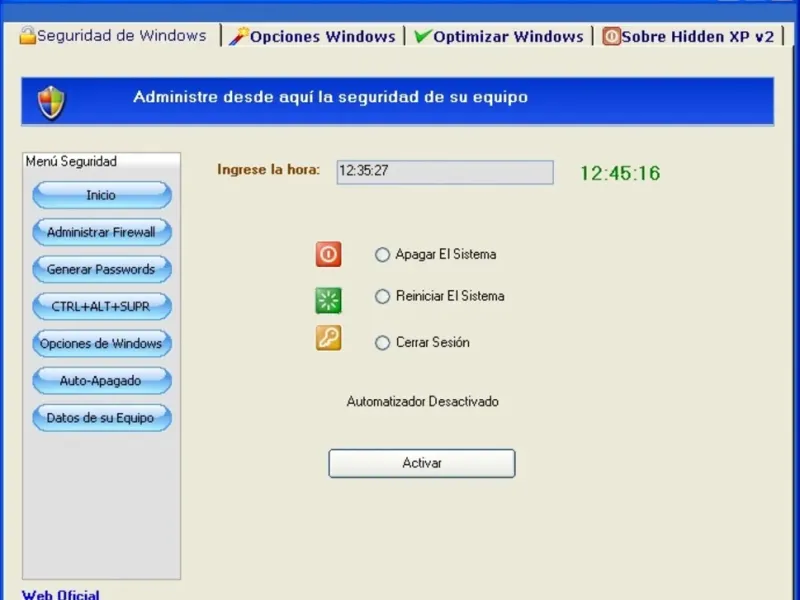Click the wand icon beside Opciones Windows

click(x=238, y=36)
